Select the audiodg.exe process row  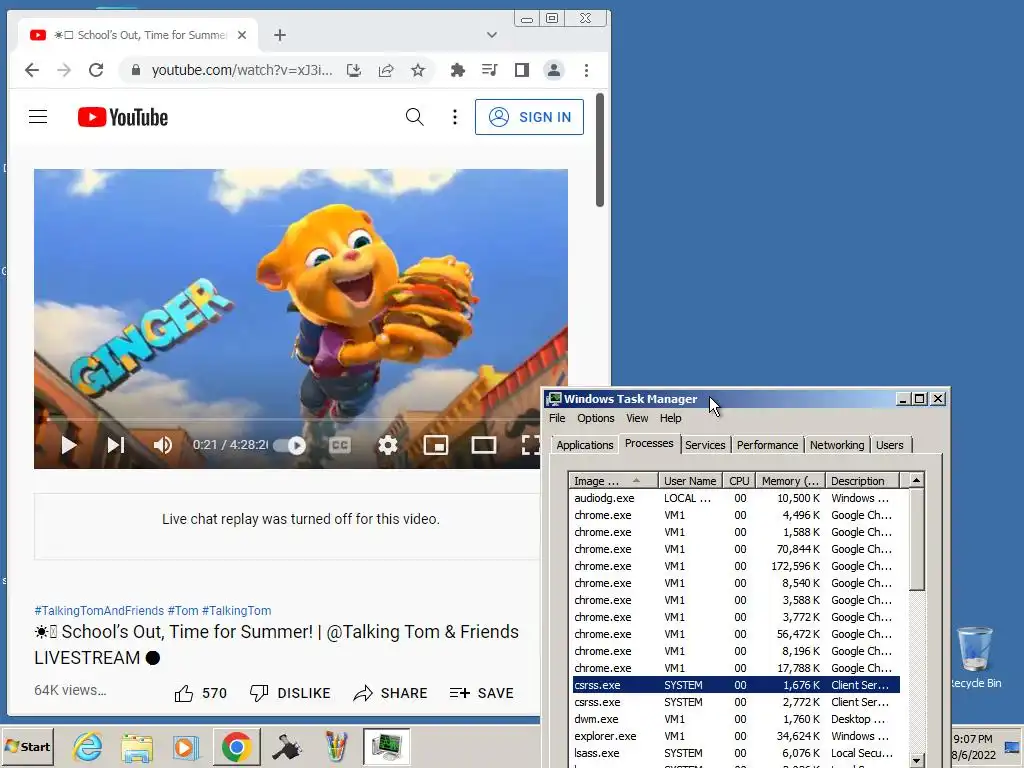(x=736, y=498)
